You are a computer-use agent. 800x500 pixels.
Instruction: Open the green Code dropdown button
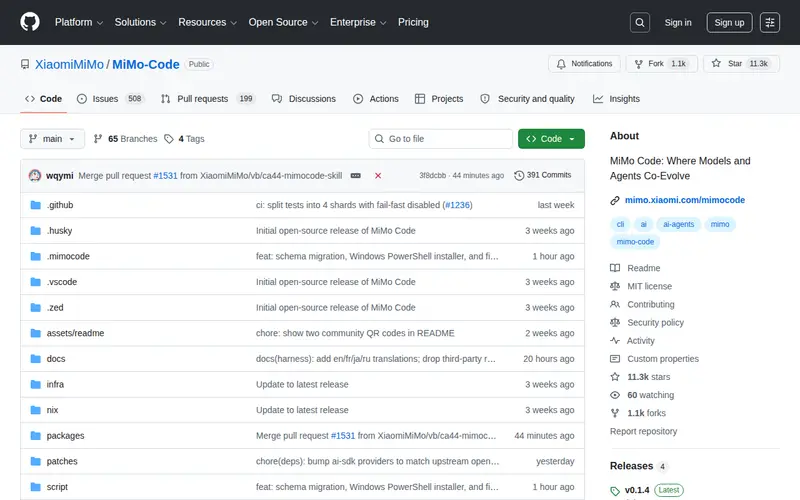[551, 139]
